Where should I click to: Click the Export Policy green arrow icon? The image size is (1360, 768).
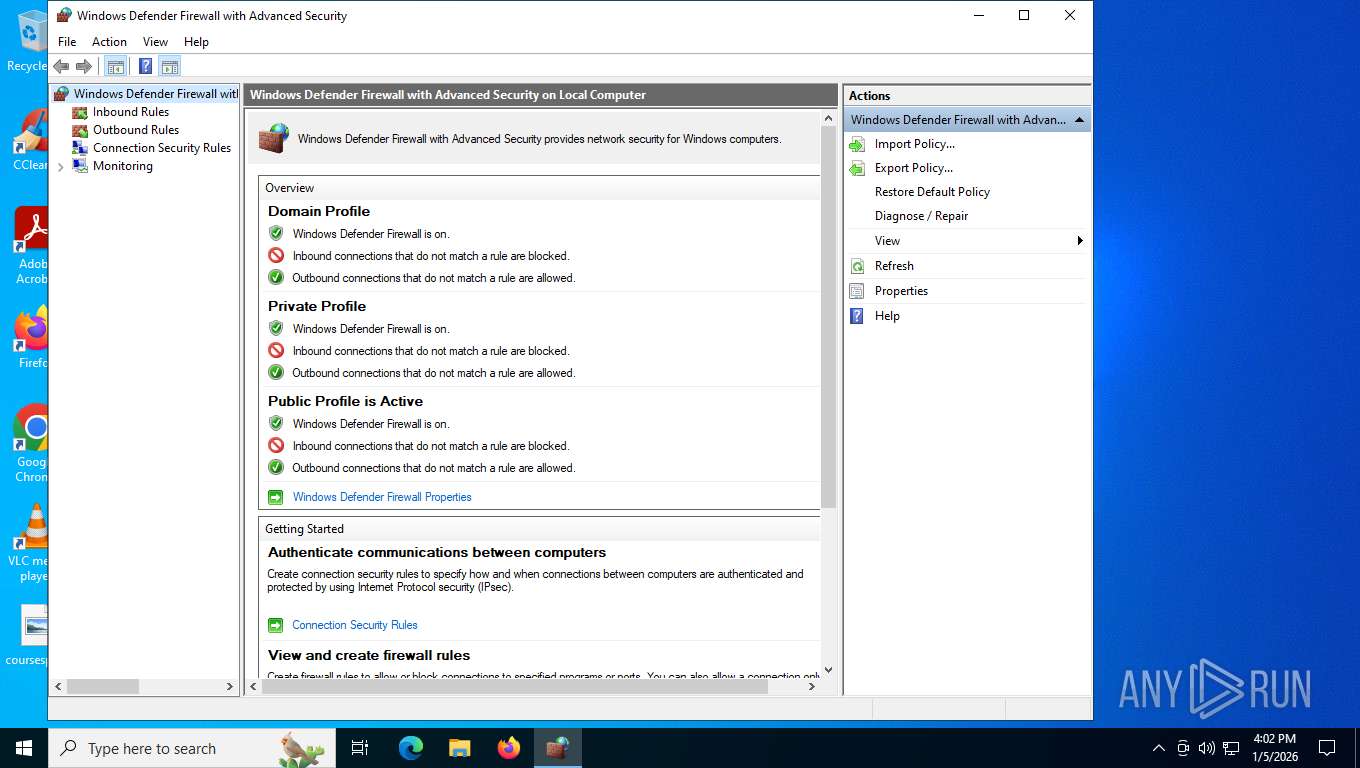(x=857, y=168)
